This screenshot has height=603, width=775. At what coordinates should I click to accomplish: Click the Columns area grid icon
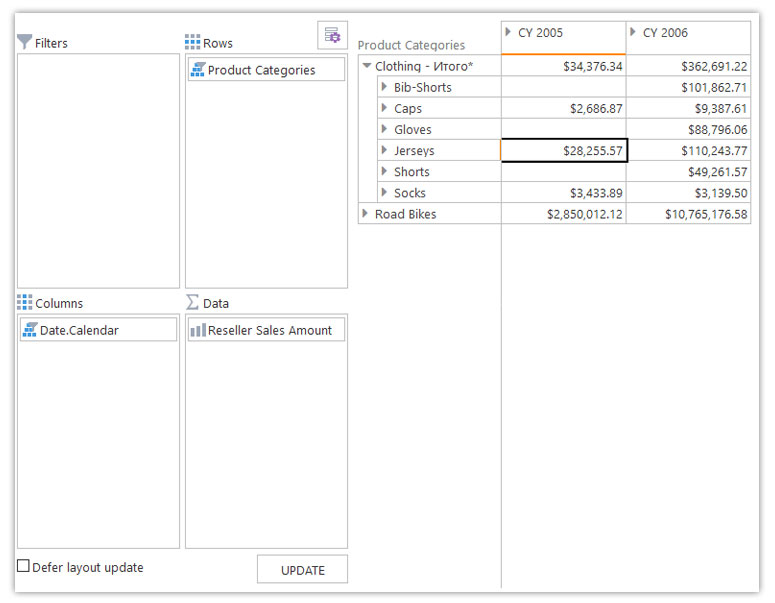(x=24, y=302)
